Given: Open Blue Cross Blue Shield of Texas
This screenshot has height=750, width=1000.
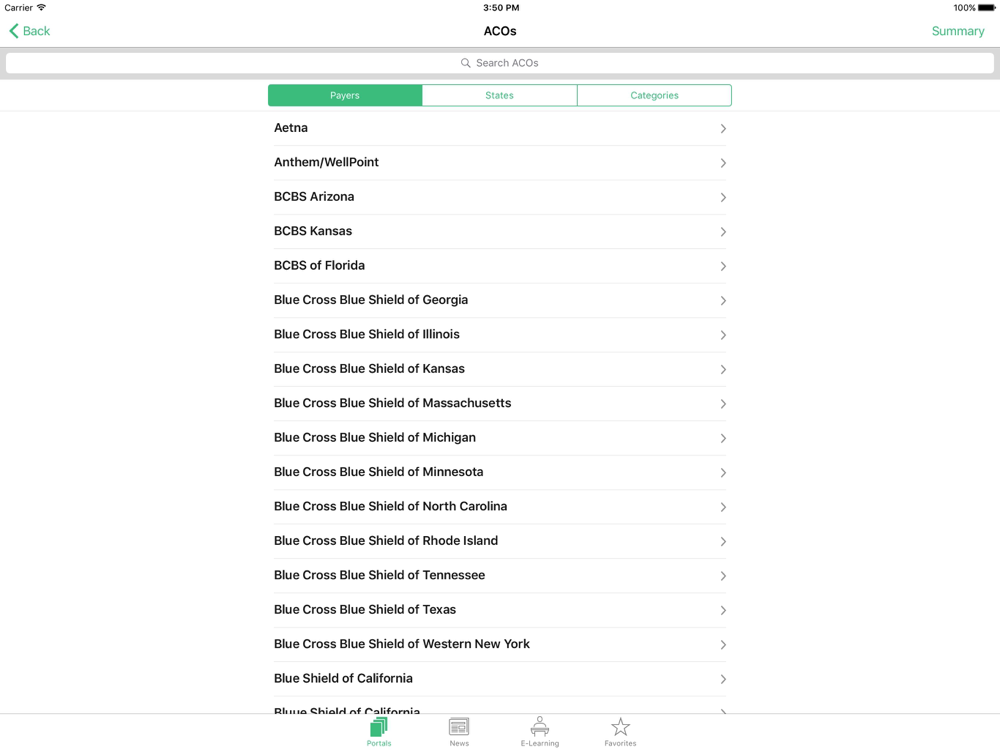Looking at the screenshot, I should [x=500, y=610].
